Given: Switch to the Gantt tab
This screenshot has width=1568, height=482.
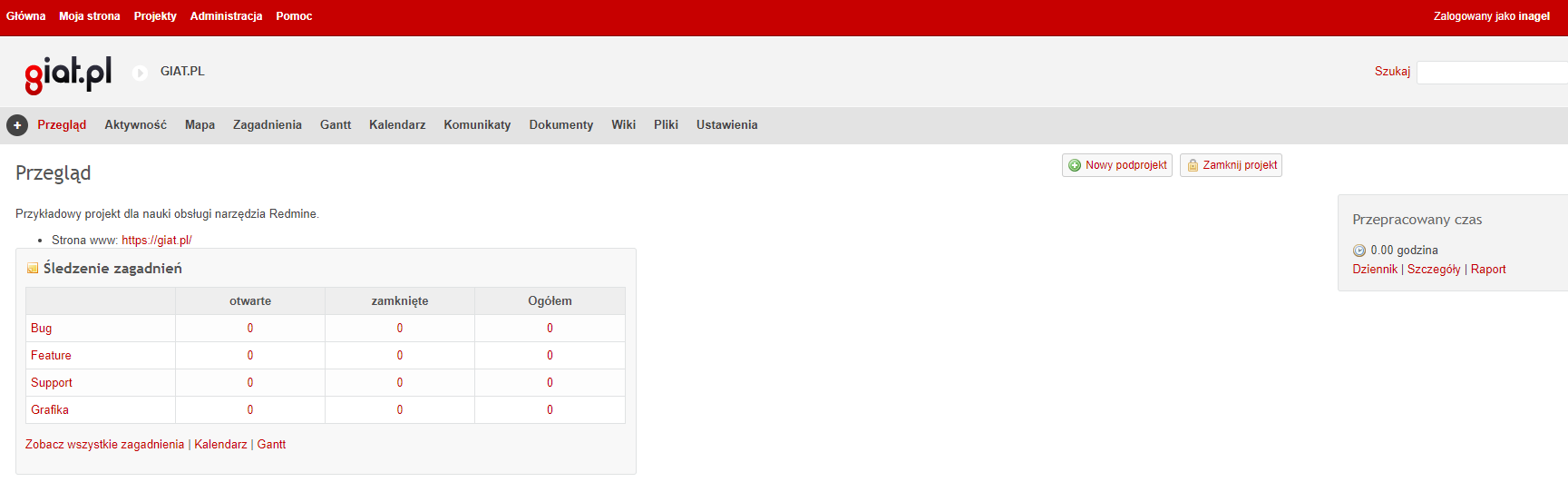Looking at the screenshot, I should [336, 125].
